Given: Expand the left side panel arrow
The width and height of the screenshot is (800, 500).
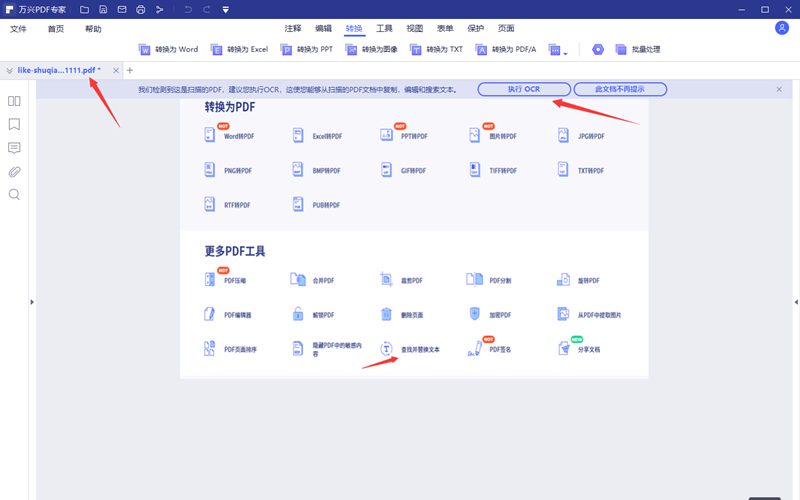Looking at the screenshot, I should [x=32, y=301].
